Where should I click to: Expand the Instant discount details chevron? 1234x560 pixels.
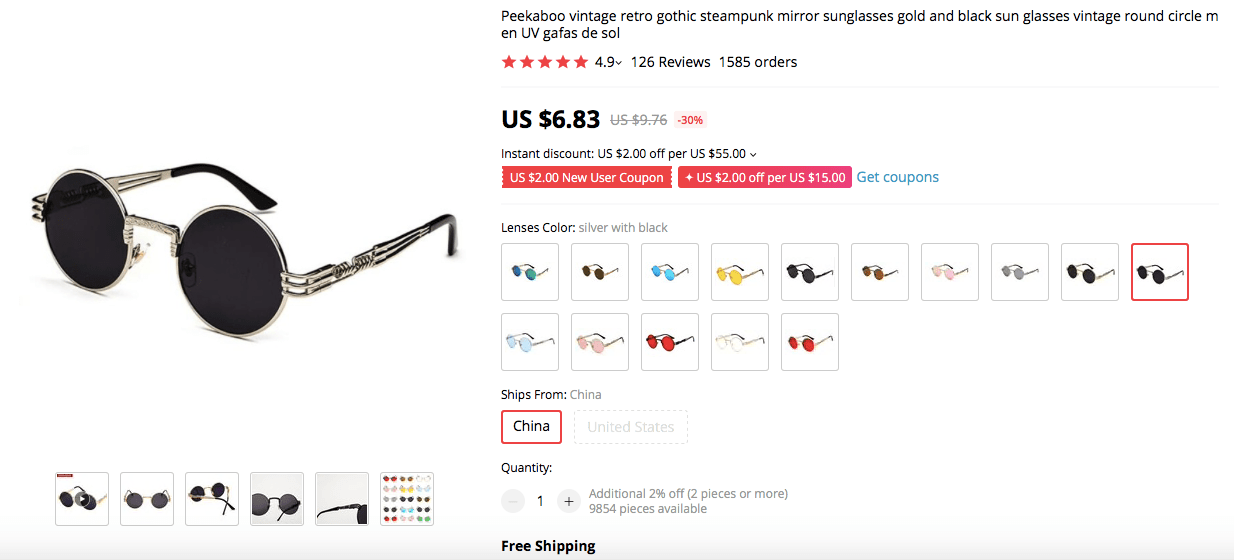pos(753,154)
